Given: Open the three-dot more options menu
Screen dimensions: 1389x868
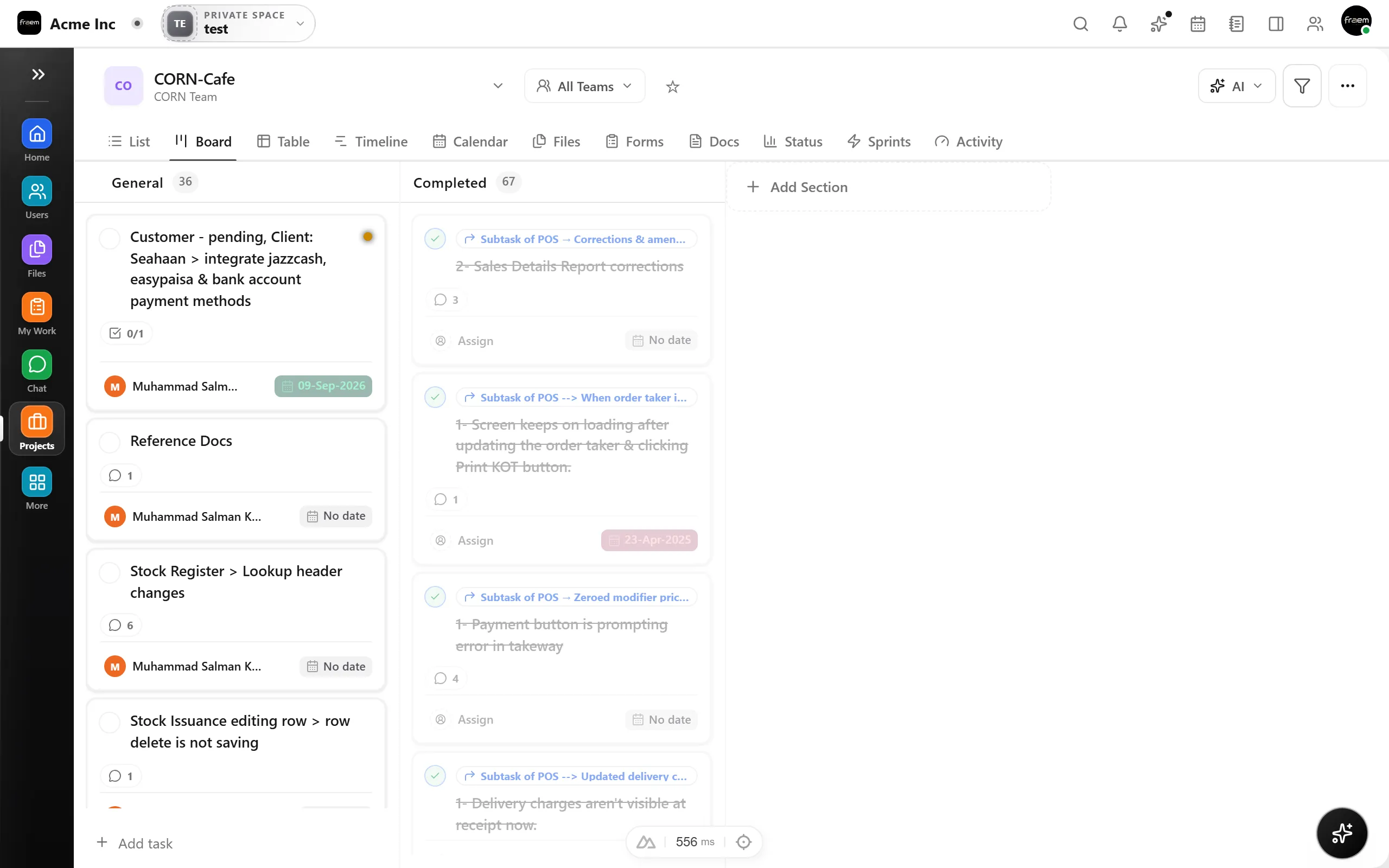Looking at the screenshot, I should pyautogui.click(x=1347, y=86).
